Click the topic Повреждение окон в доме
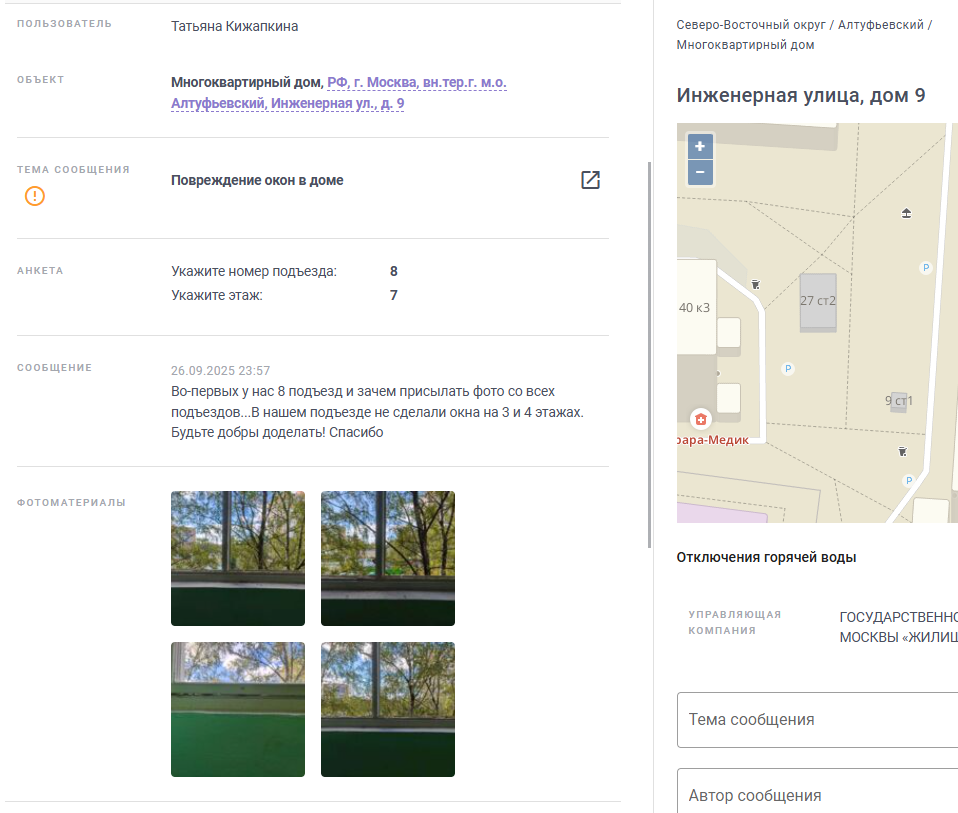This screenshot has width=958, height=813. coord(257,180)
